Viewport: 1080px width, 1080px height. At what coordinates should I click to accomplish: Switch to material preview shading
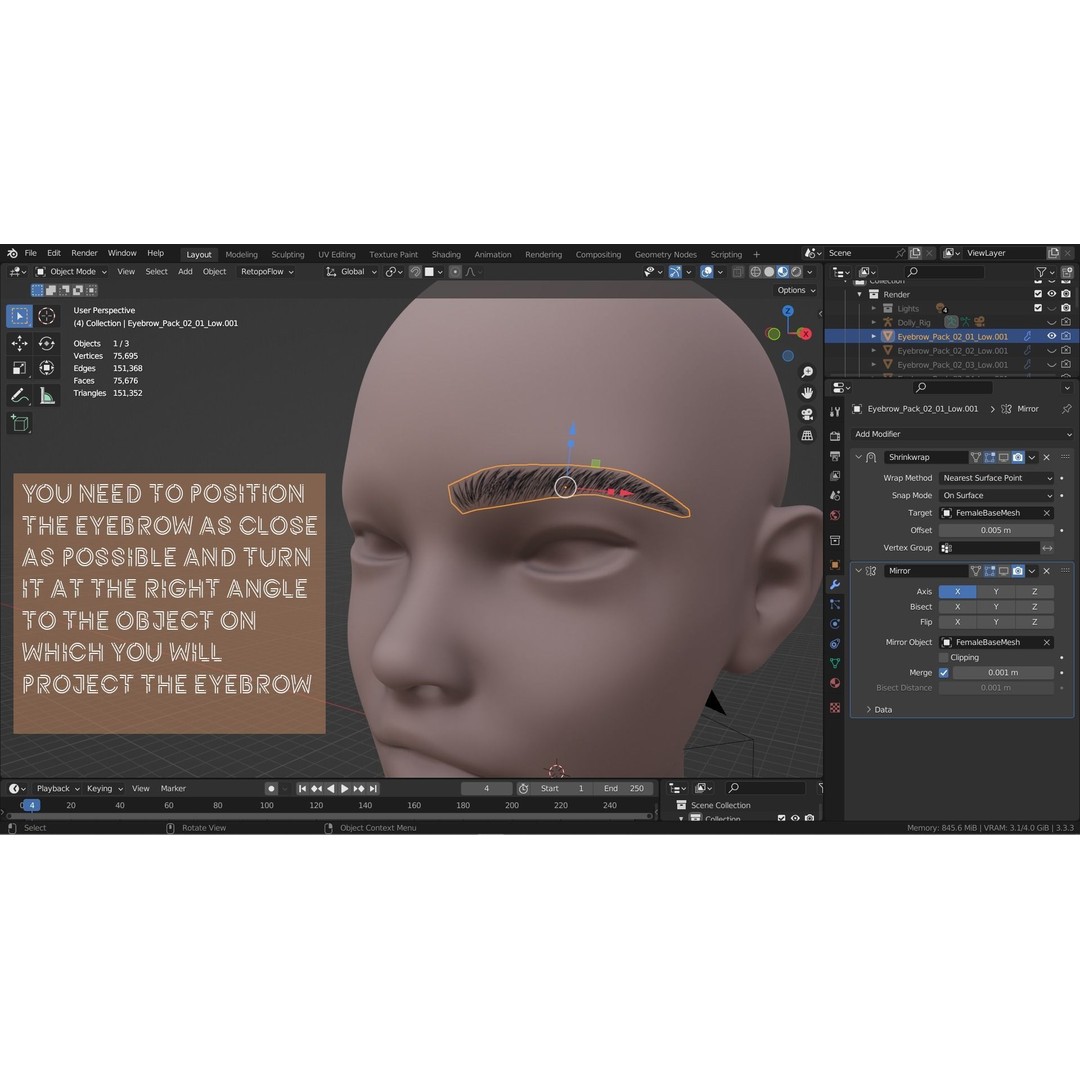(783, 272)
